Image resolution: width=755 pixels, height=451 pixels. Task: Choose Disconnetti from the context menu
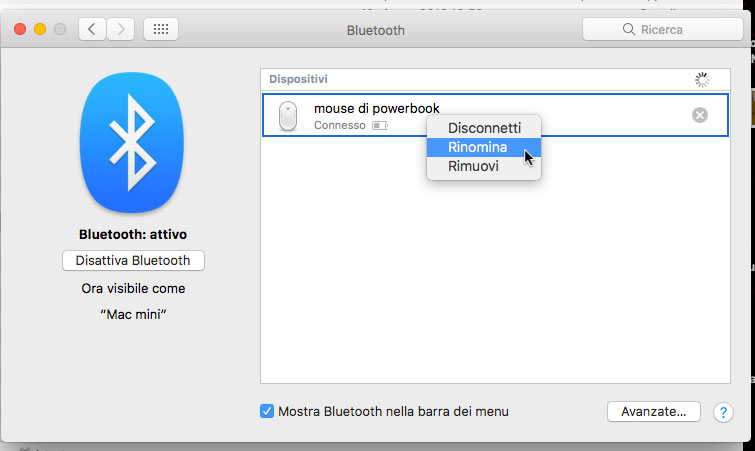tap(484, 128)
